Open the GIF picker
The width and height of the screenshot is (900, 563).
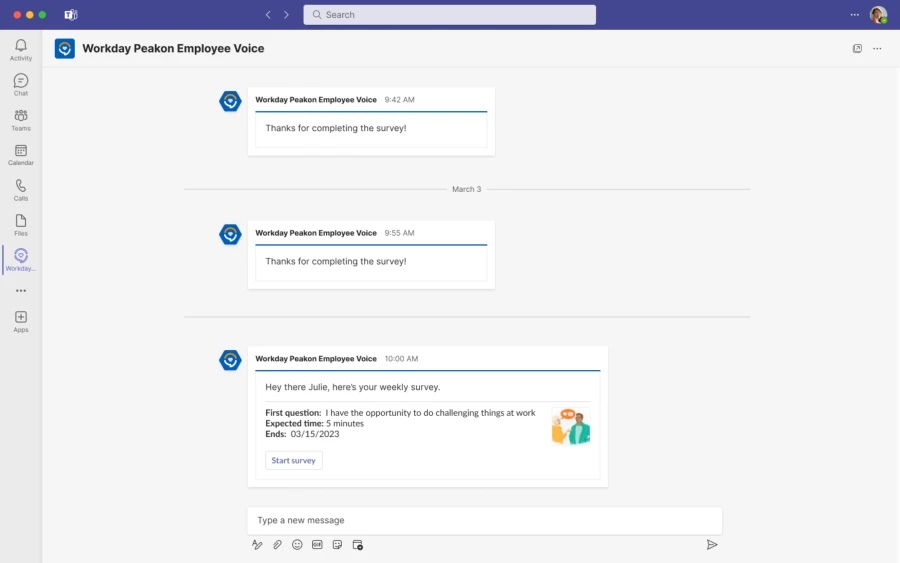(317, 545)
